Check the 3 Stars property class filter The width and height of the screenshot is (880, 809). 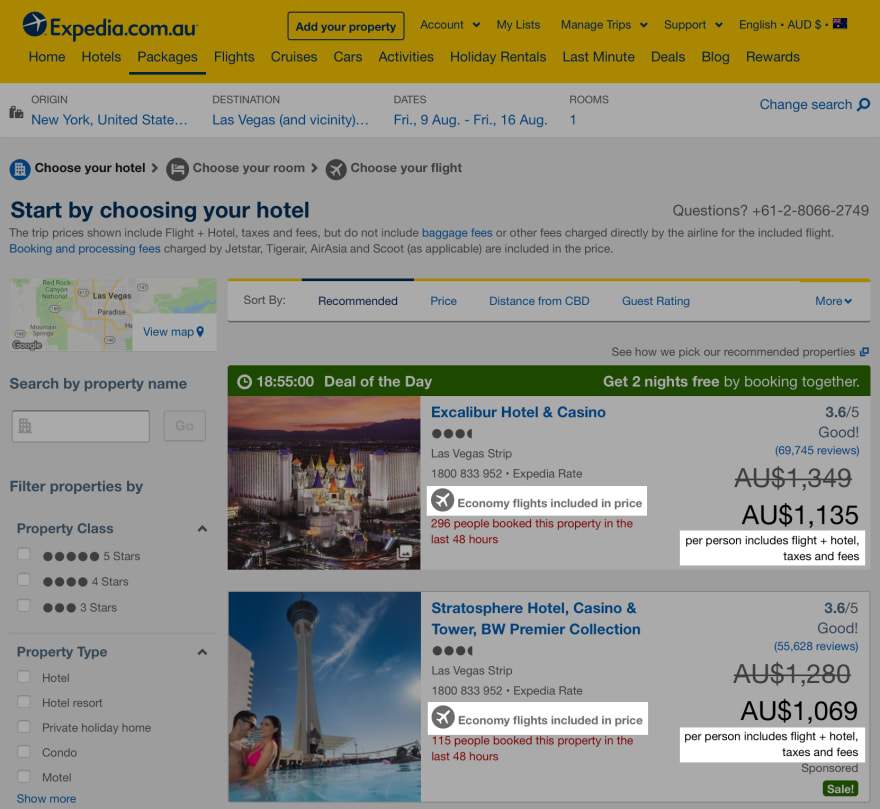pyautogui.click(x=24, y=605)
